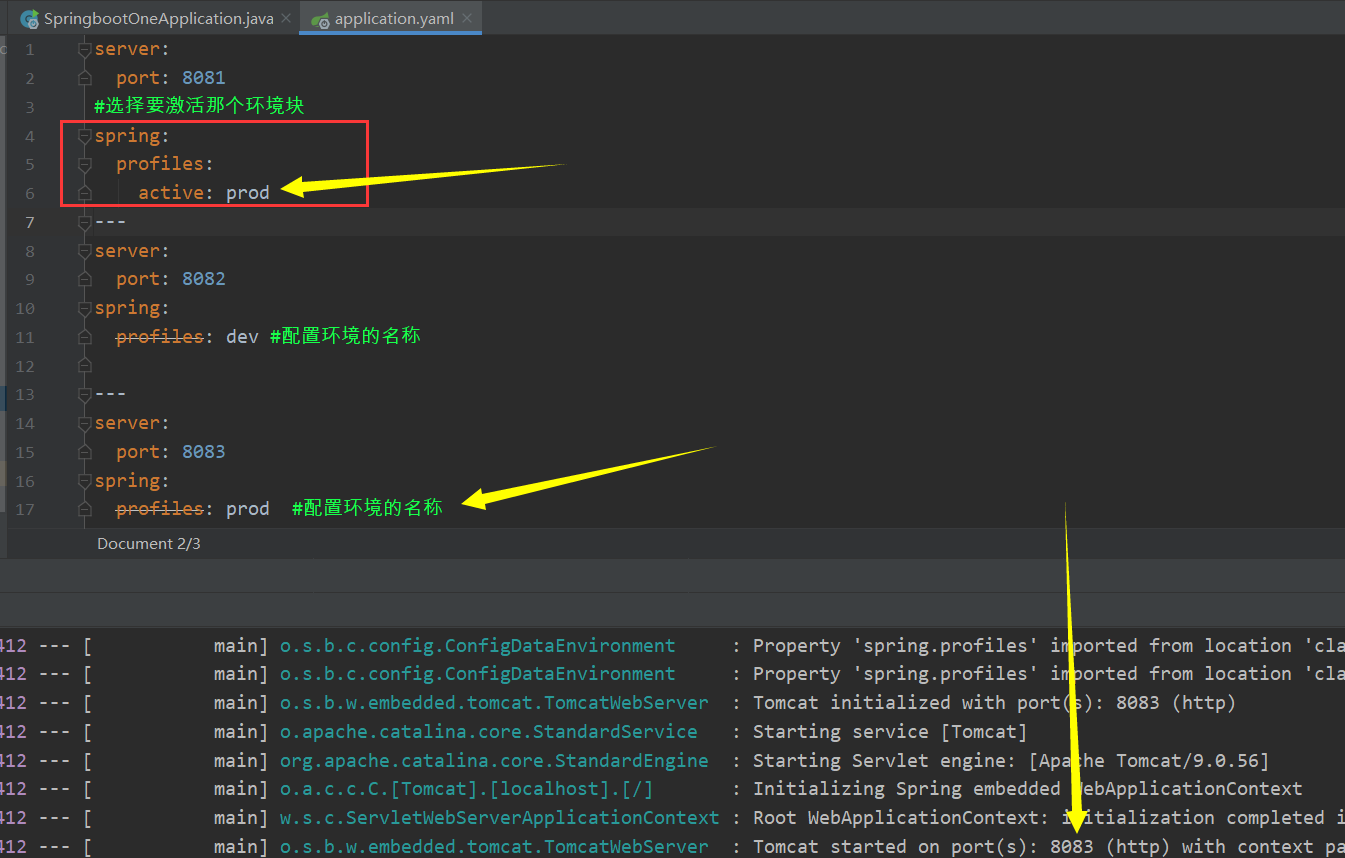Click the 'spring:' key on line 4
Image resolution: width=1345 pixels, height=858 pixels.
(132, 136)
